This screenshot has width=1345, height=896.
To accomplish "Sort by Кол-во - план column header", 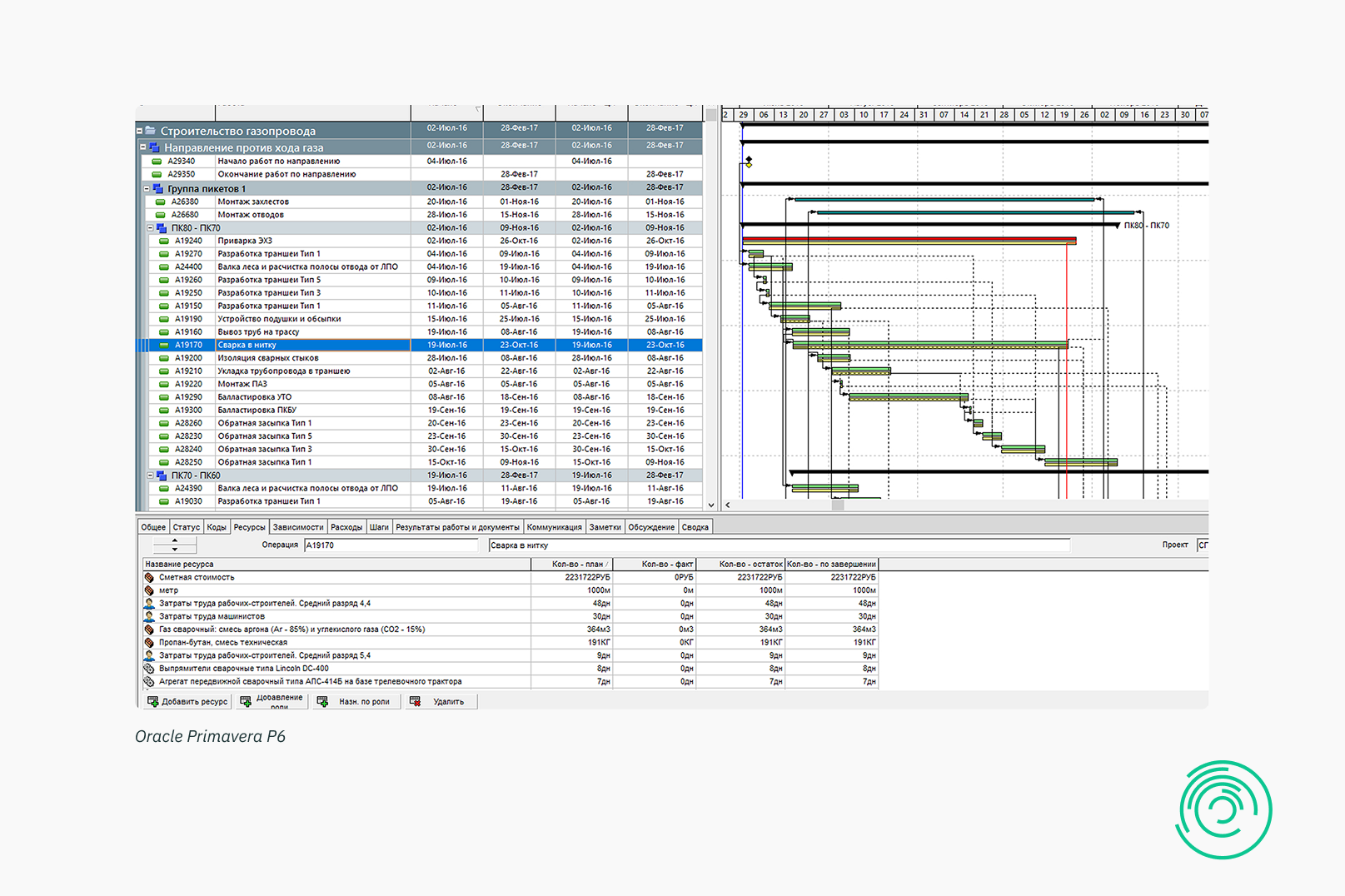I will (x=571, y=565).
